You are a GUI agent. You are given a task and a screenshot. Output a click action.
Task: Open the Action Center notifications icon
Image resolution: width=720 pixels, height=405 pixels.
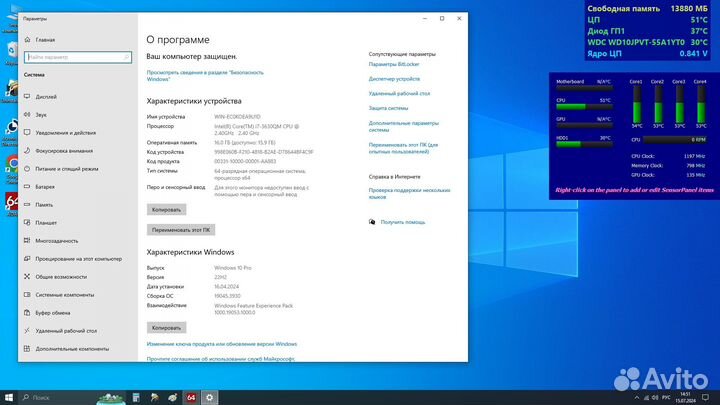coord(705,398)
